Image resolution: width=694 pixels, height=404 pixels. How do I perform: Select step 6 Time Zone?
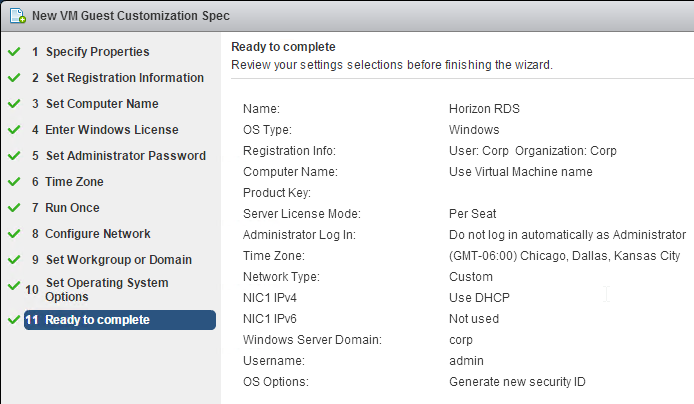tap(68, 182)
